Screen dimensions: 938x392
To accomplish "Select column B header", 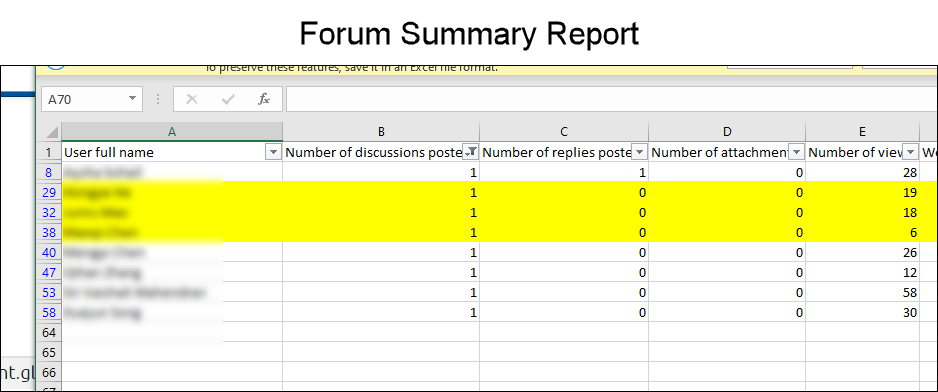I will [381, 132].
